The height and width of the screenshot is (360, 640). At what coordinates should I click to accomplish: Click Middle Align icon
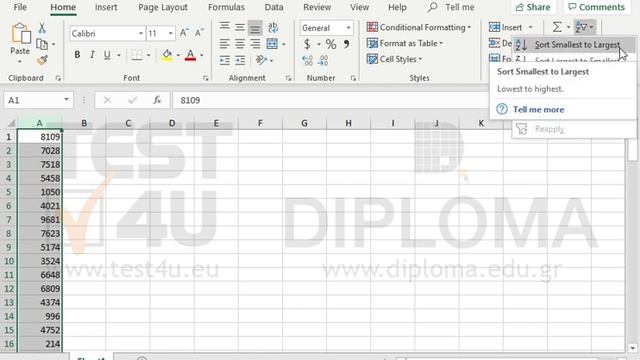pos(240,27)
